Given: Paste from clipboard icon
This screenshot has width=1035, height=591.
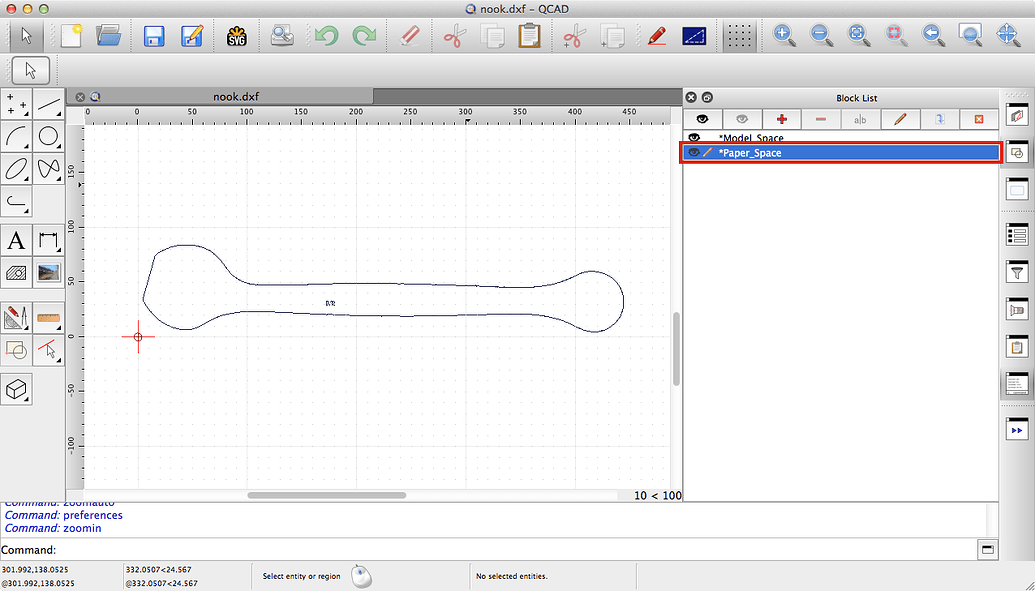Looking at the screenshot, I should (529, 36).
